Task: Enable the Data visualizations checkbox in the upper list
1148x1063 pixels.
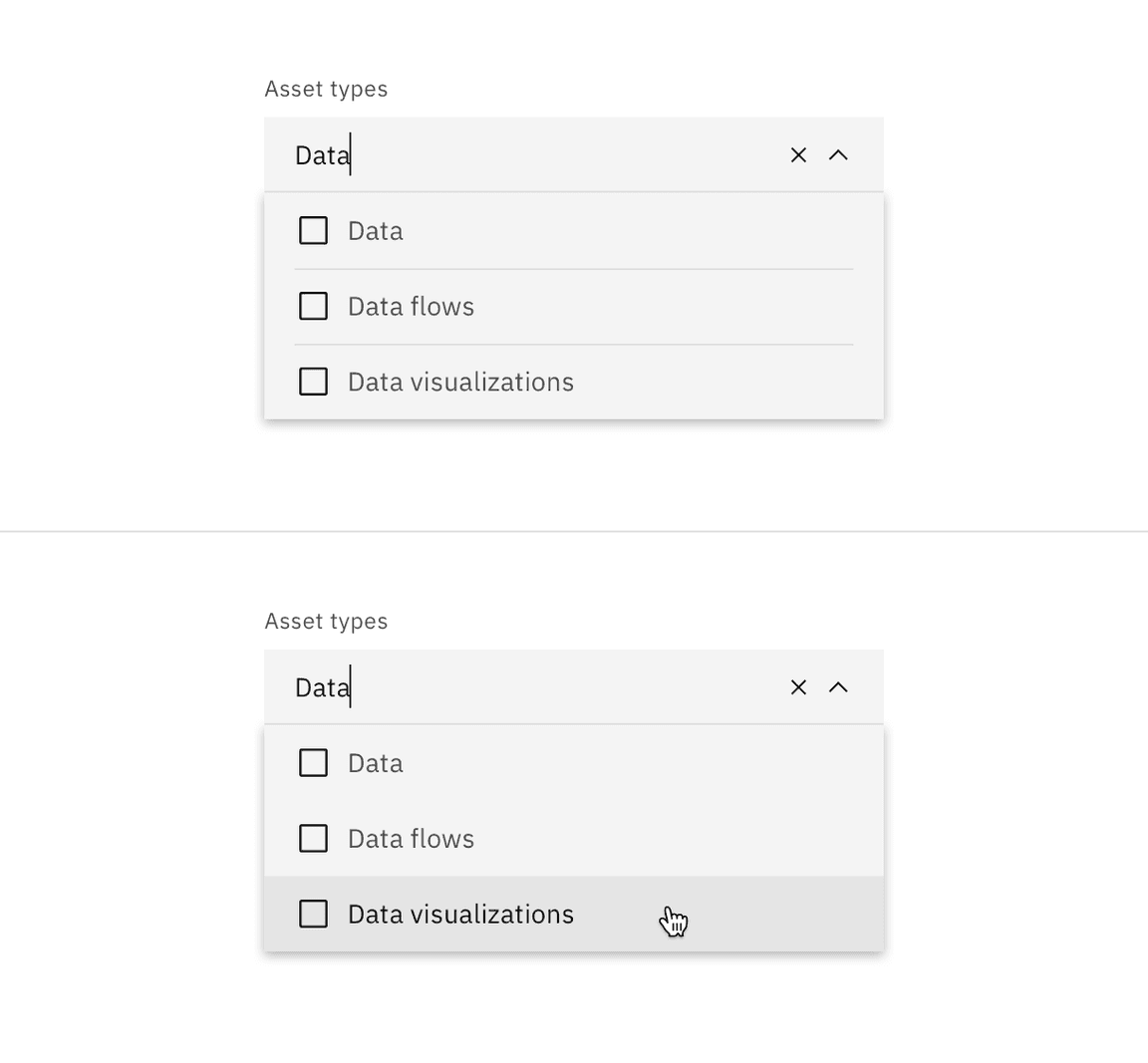Action: point(314,382)
